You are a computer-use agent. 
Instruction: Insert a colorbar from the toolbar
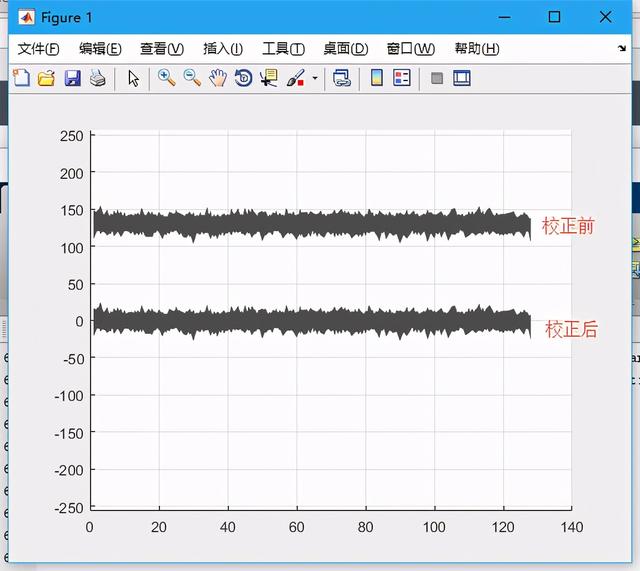377,78
